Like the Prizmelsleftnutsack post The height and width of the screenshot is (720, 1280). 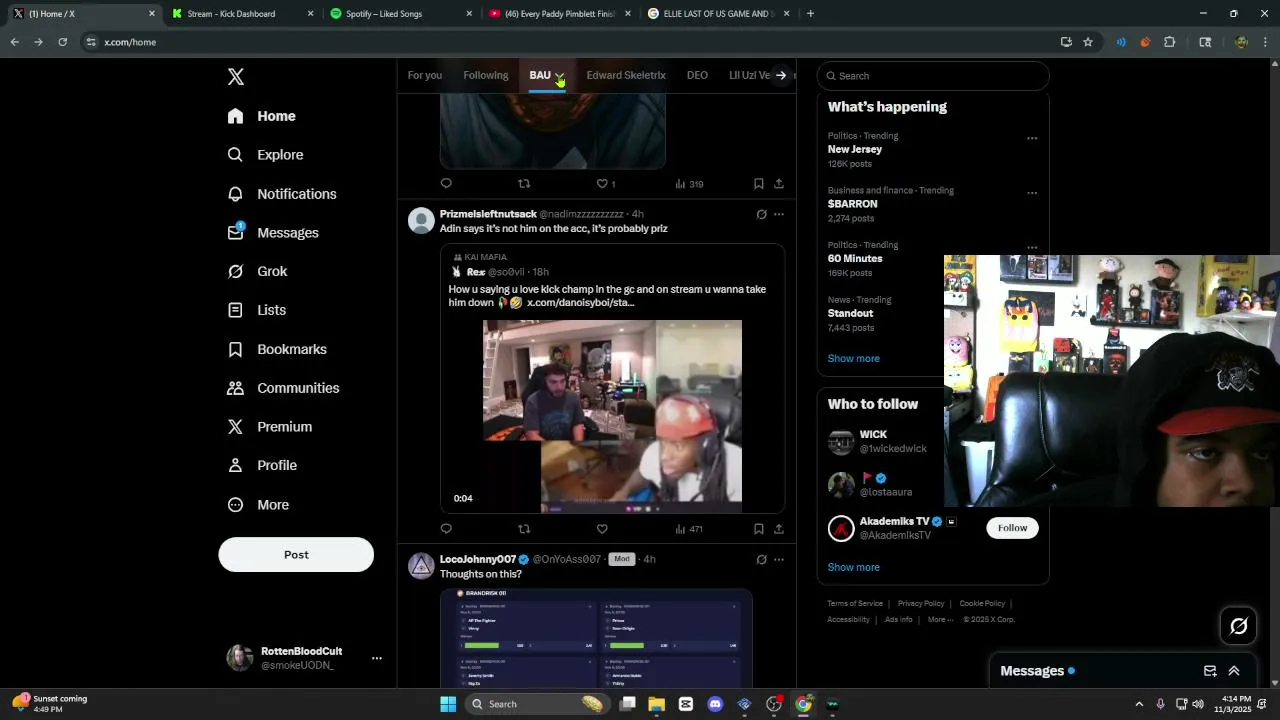[602, 529]
